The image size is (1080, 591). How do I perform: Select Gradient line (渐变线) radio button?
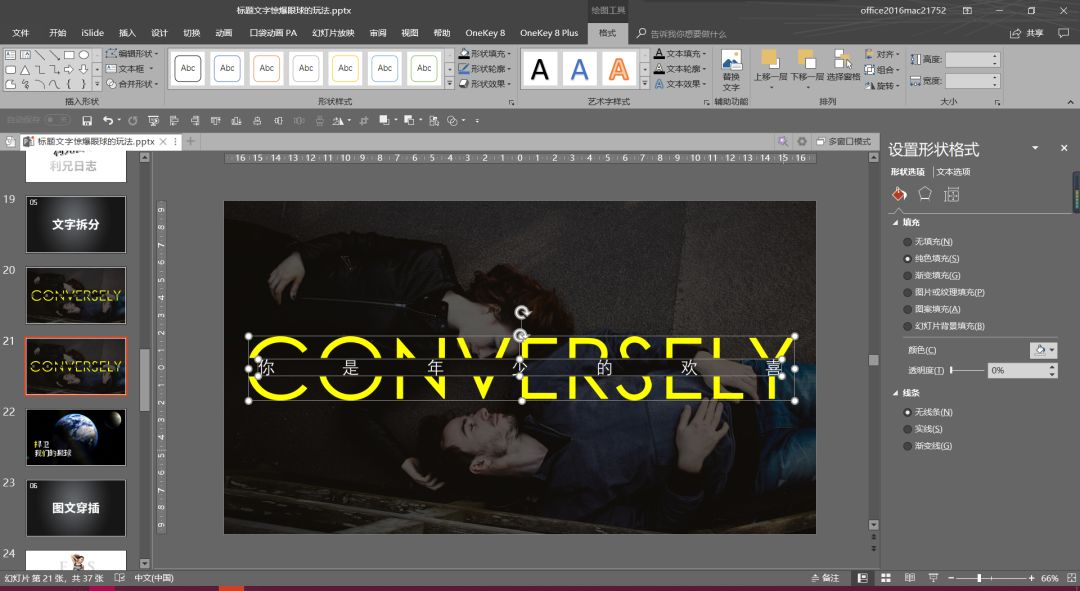pos(907,446)
